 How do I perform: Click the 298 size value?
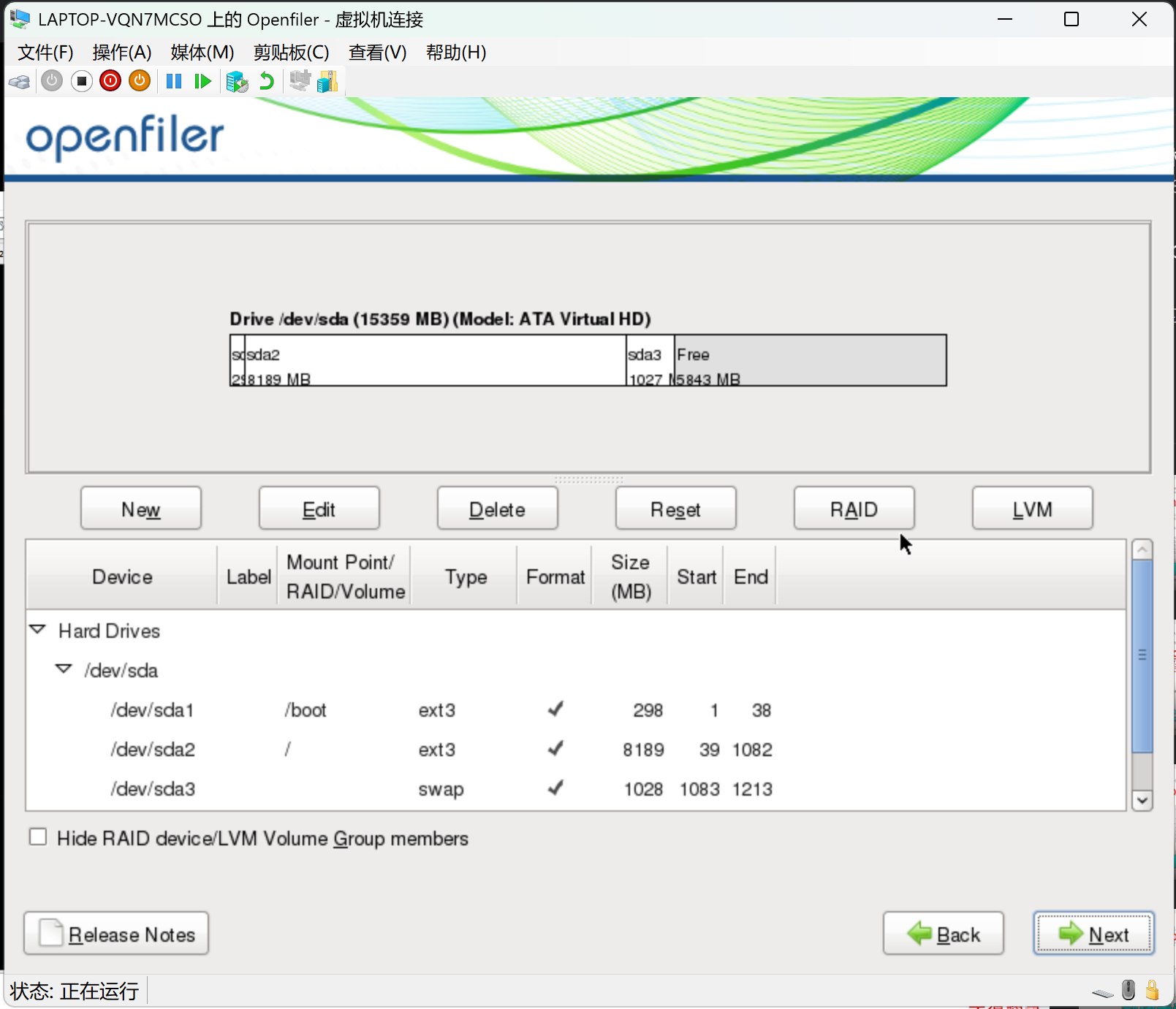click(x=648, y=710)
